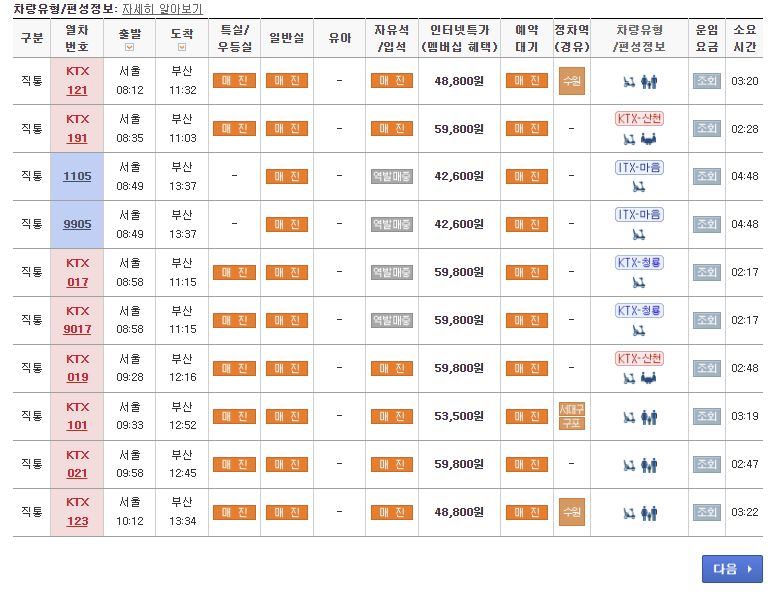Open the 자세히 알아보기 link

pyautogui.click(x=162, y=9)
